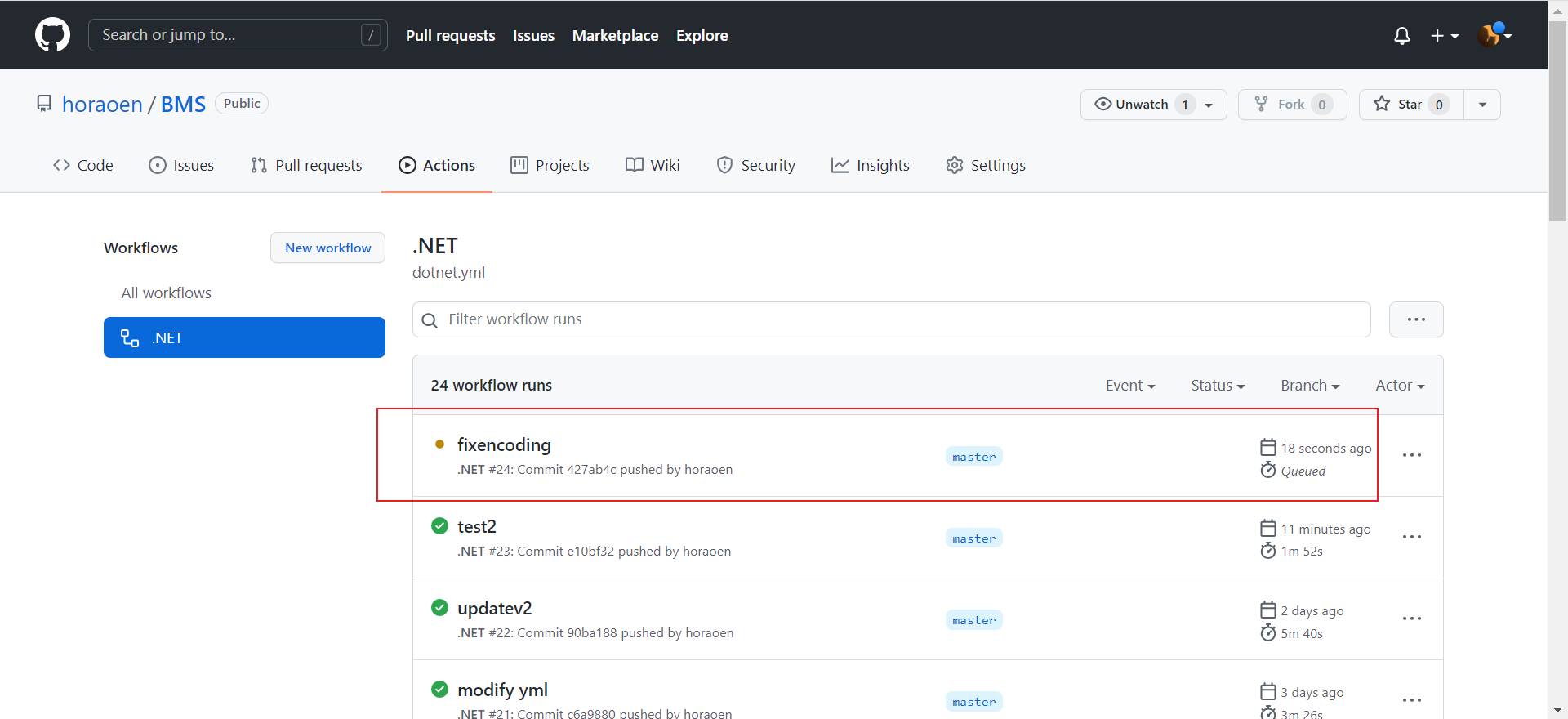The image size is (1568, 719).
Task: Expand the Event filter dropdown
Action: click(1130, 386)
